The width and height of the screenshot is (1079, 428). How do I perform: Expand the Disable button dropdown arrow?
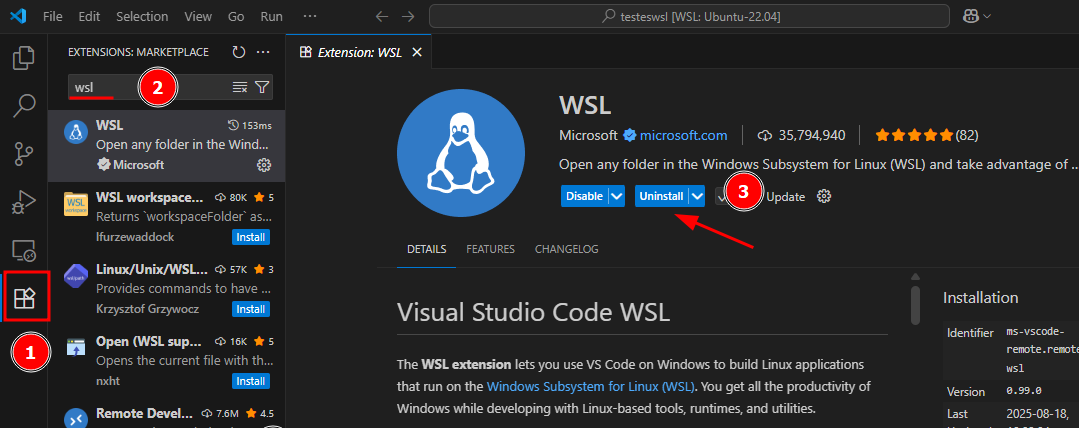point(617,197)
